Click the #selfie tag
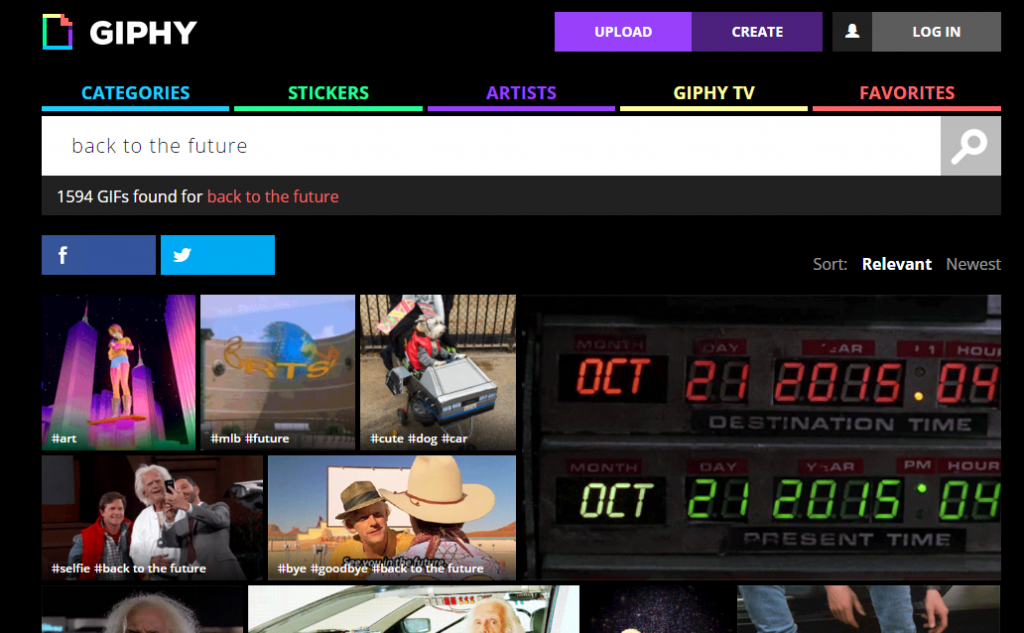This screenshot has width=1024, height=633. click(71, 568)
